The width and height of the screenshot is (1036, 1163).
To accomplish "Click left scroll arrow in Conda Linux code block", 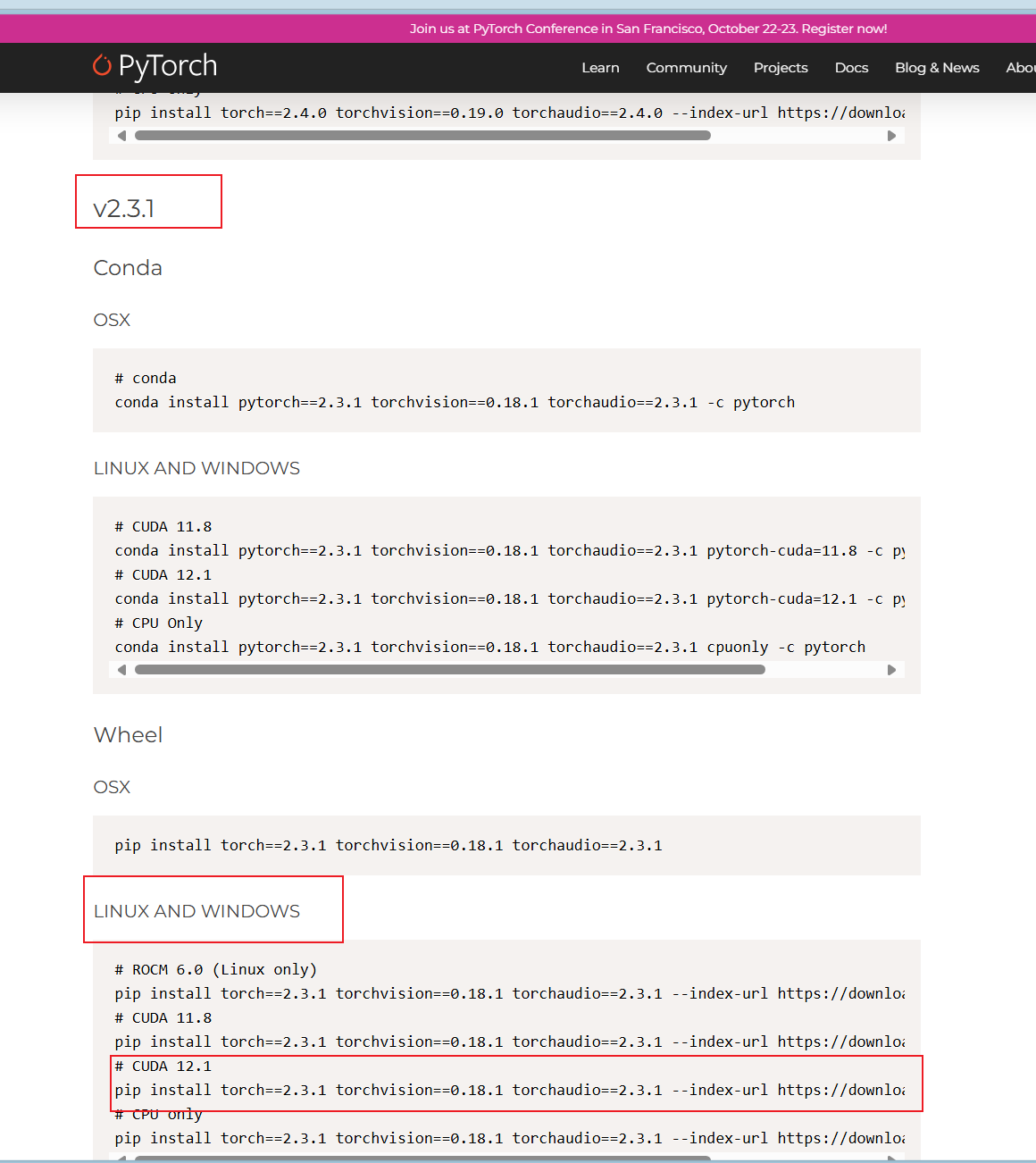I will pyautogui.click(x=121, y=670).
